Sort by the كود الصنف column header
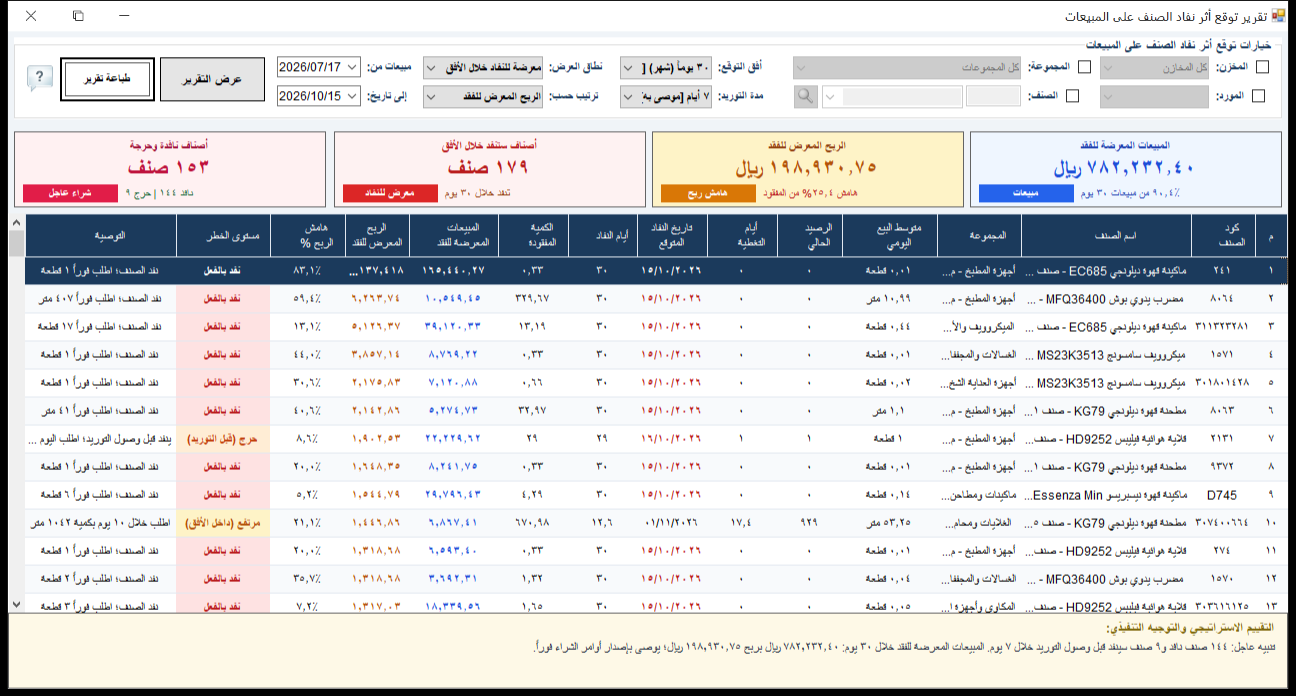The image size is (1296, 696). click(1222, 236)
